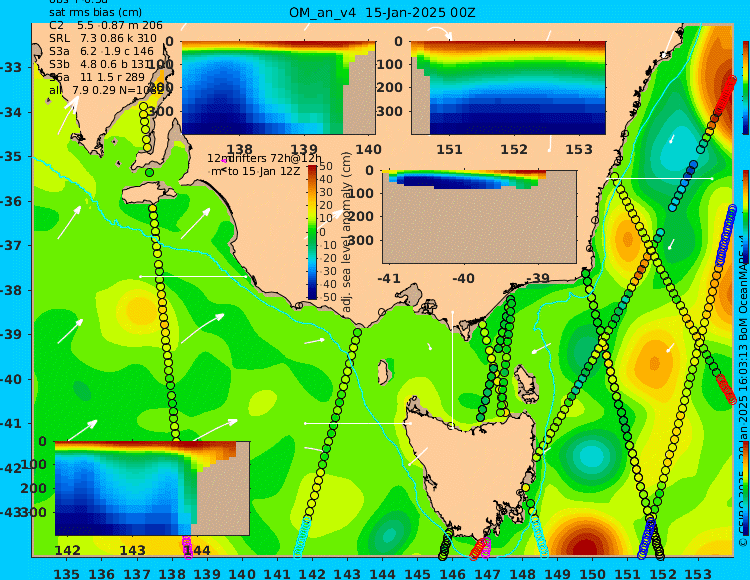Click the 143 label under the bottom-left inset

(x=132, y=550)
